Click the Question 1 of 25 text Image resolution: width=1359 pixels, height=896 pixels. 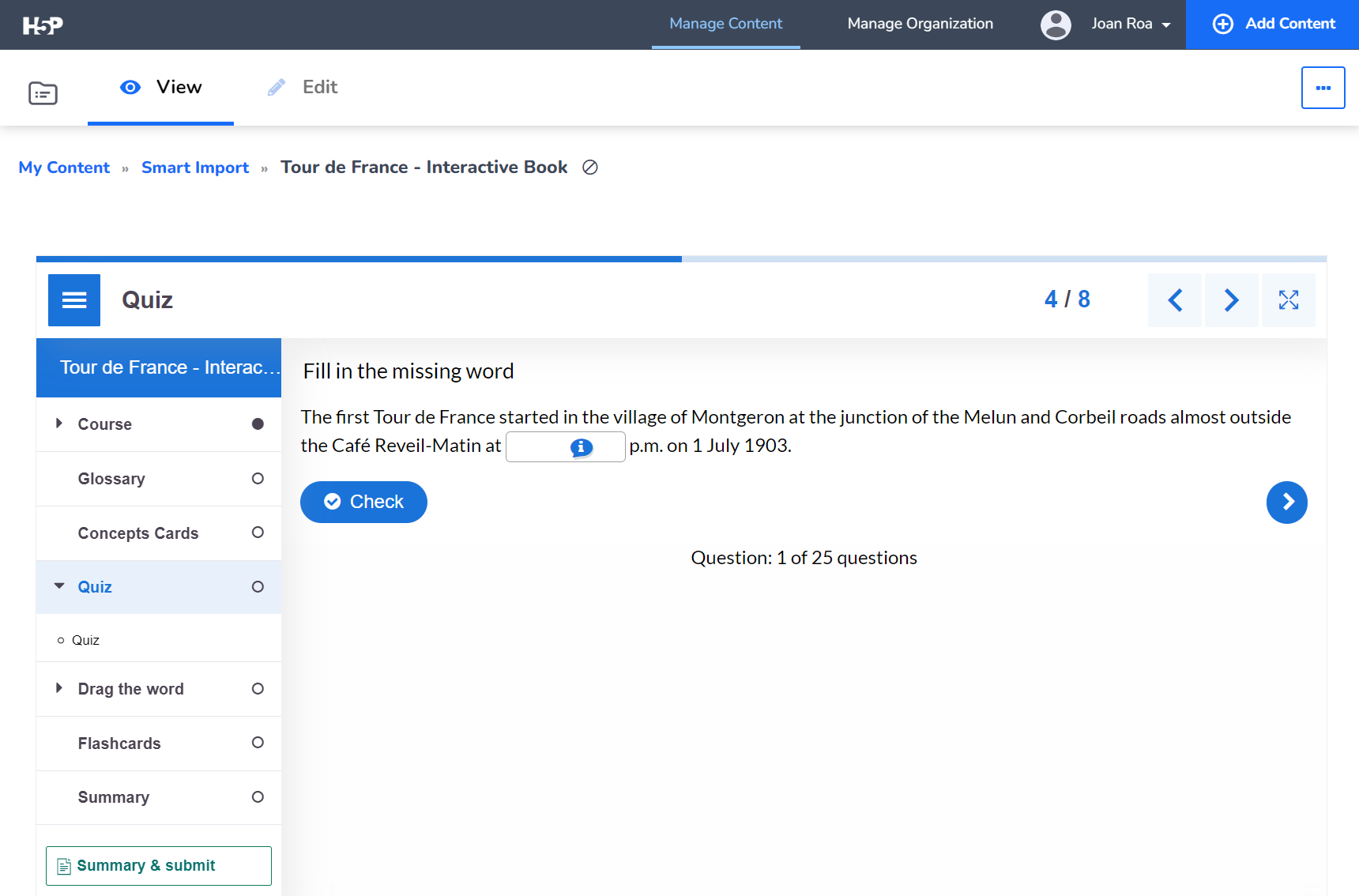pyautogui.click(x=804, y=558)
